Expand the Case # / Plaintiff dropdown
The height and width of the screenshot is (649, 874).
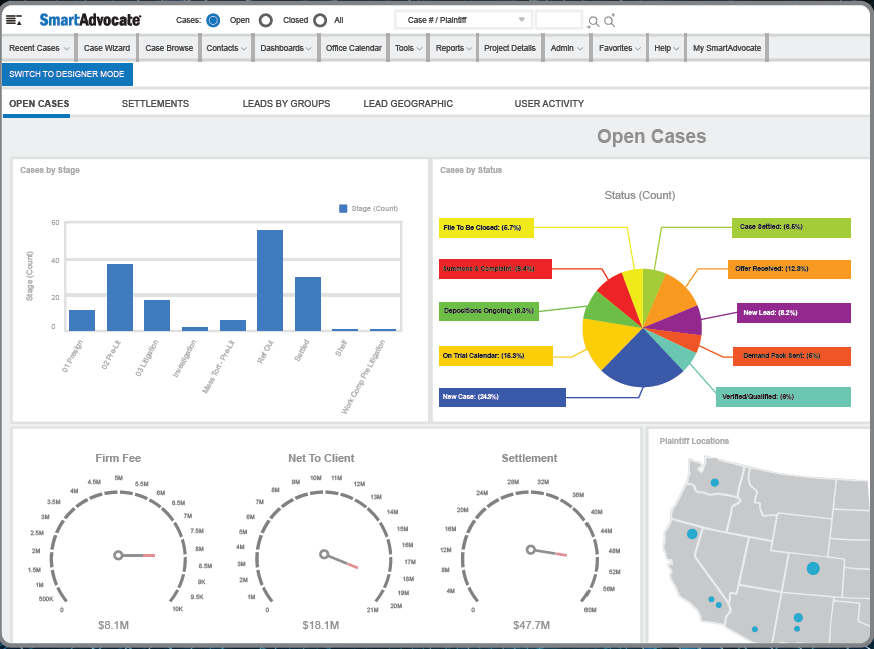463,20
